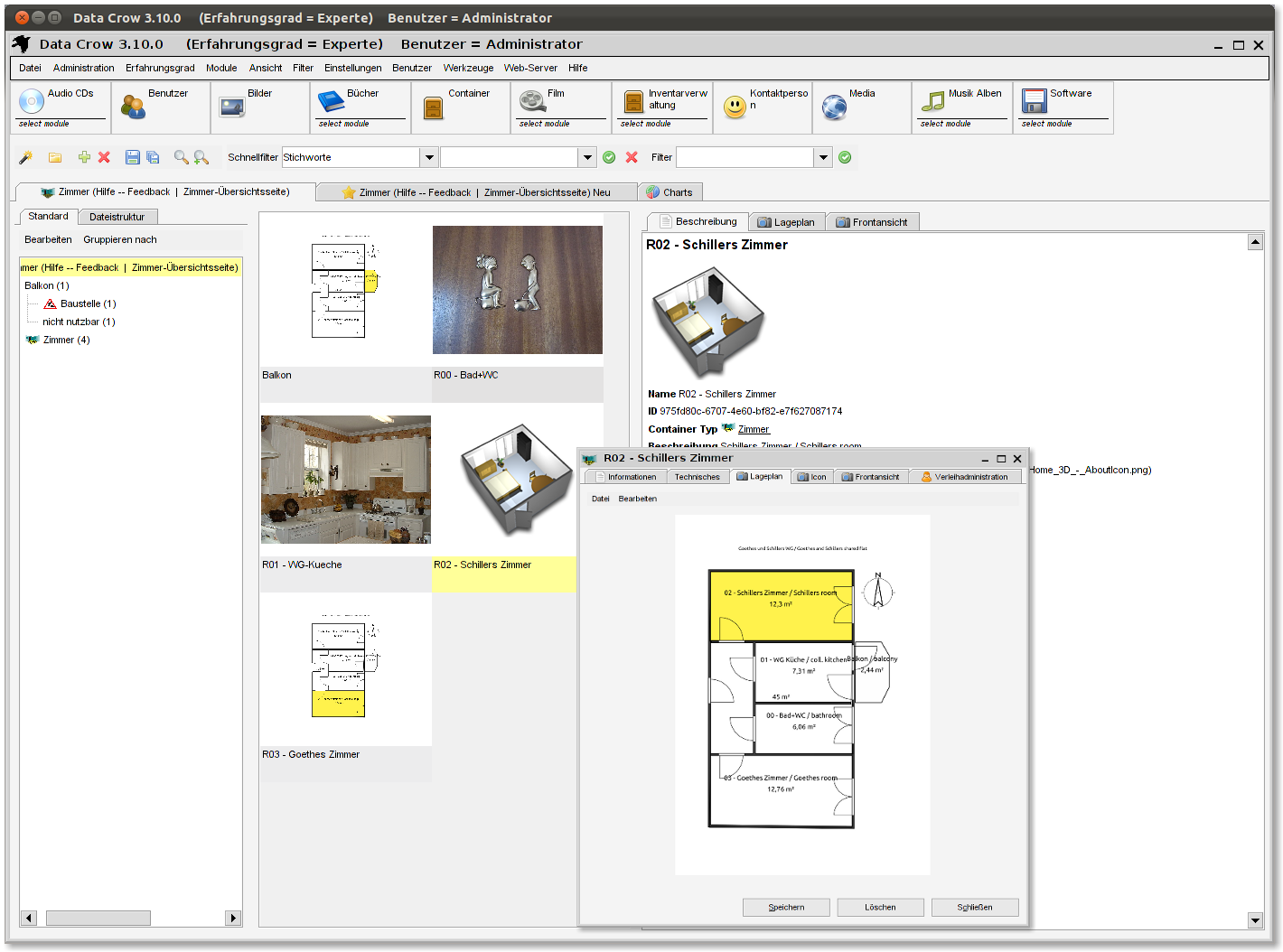
Task: Open dropdown next to quick filter text box
Action: [x=587, y=157]
